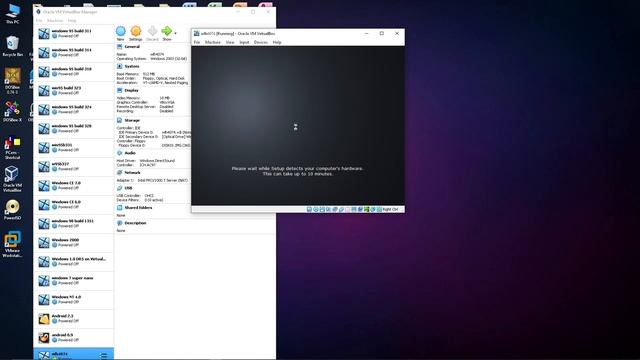640x360 pixels.
Task: Open File menu in VirtualBox Manager
Action: [39, 20]
